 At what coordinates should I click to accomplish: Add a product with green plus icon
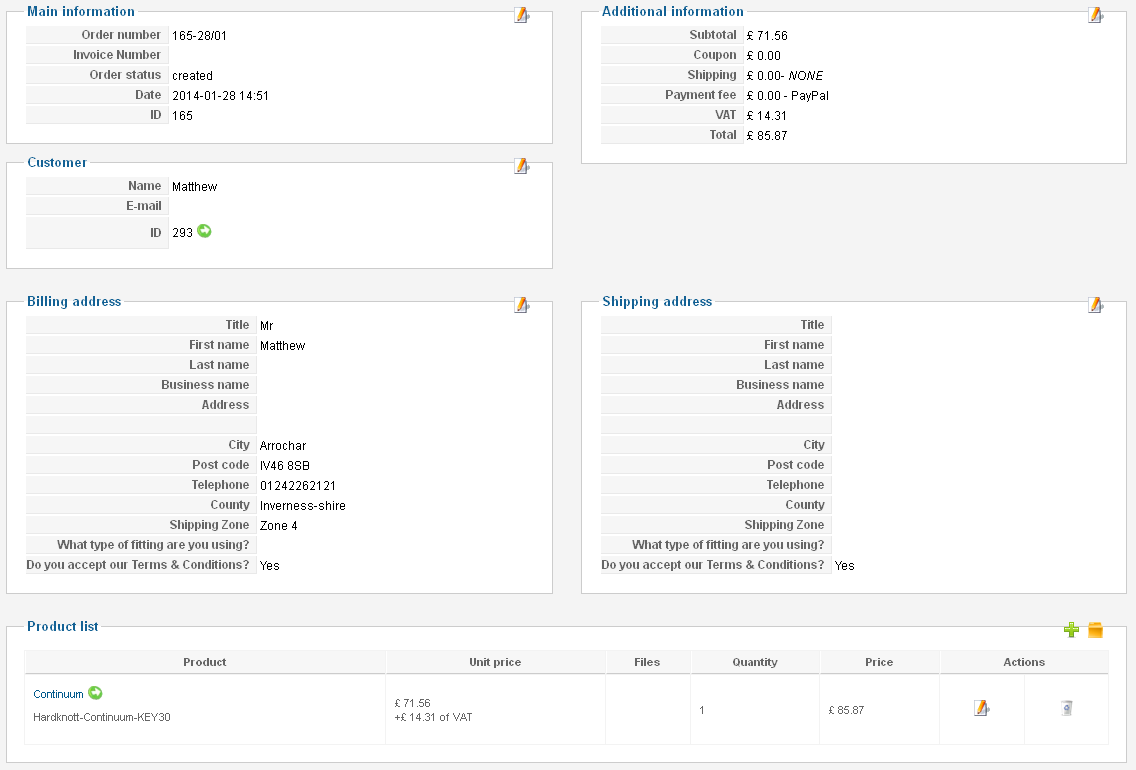click(x=1071, y=630)
